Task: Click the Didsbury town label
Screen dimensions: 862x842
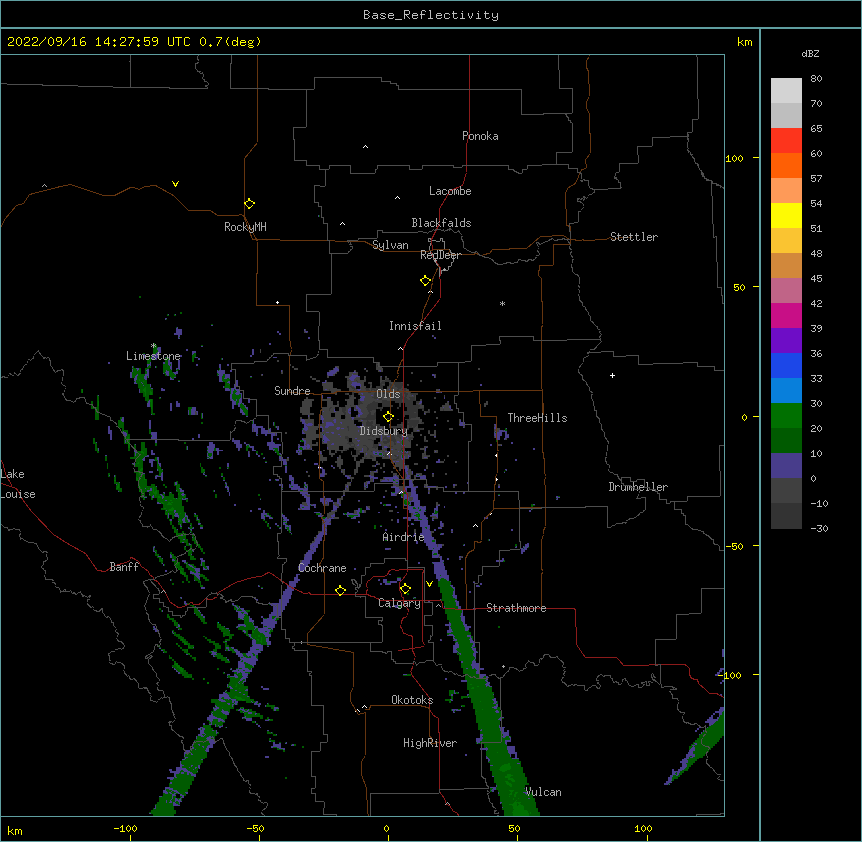Action: (383, 431)
